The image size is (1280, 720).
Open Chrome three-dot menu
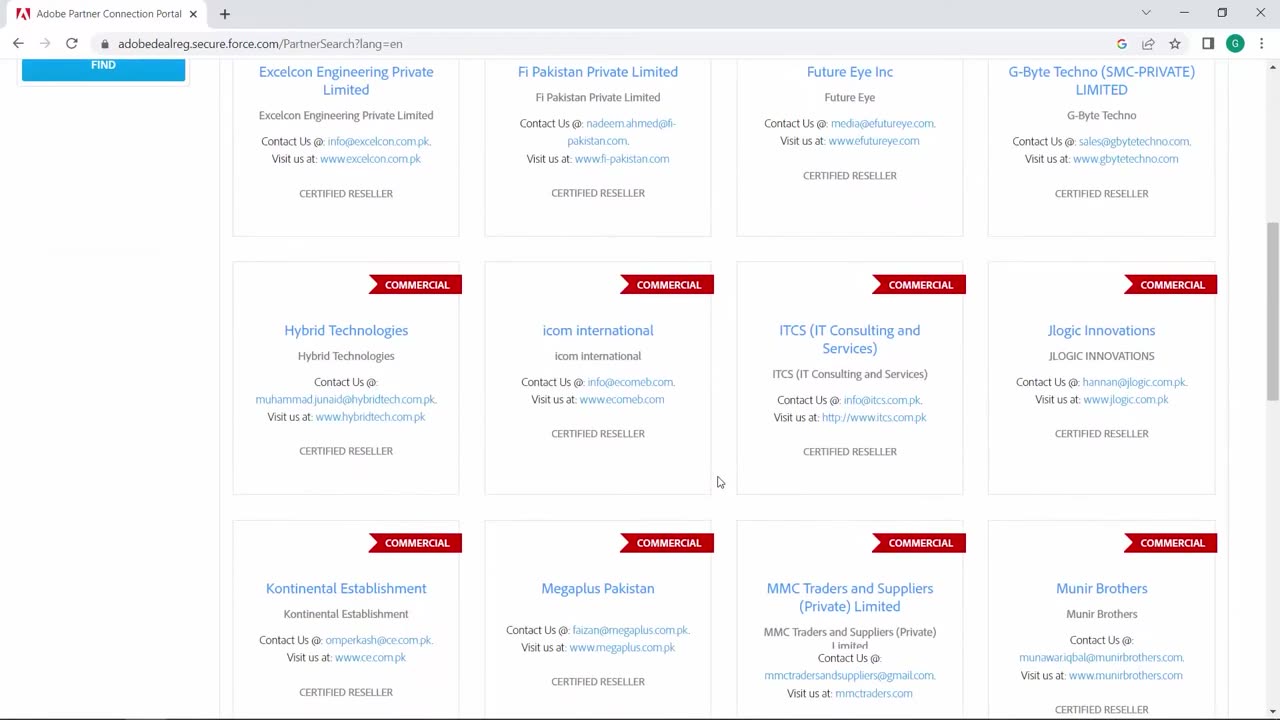1261,44
